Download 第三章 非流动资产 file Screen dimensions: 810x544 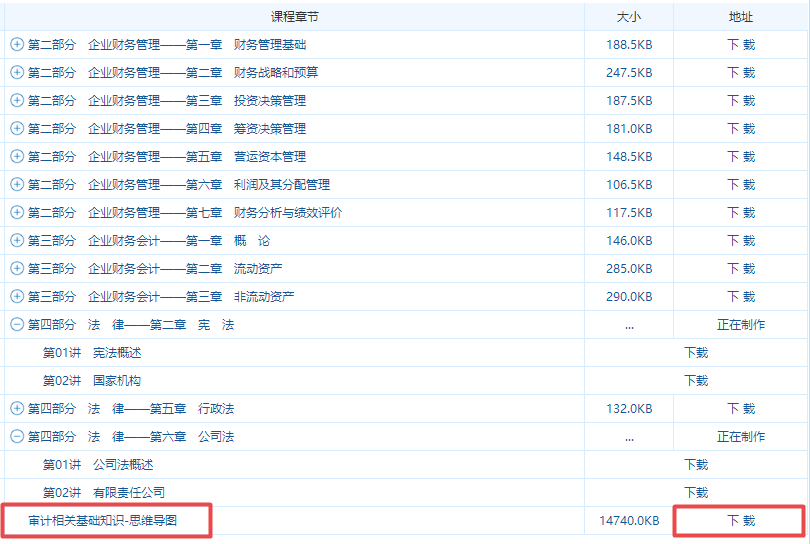point(741,297)
